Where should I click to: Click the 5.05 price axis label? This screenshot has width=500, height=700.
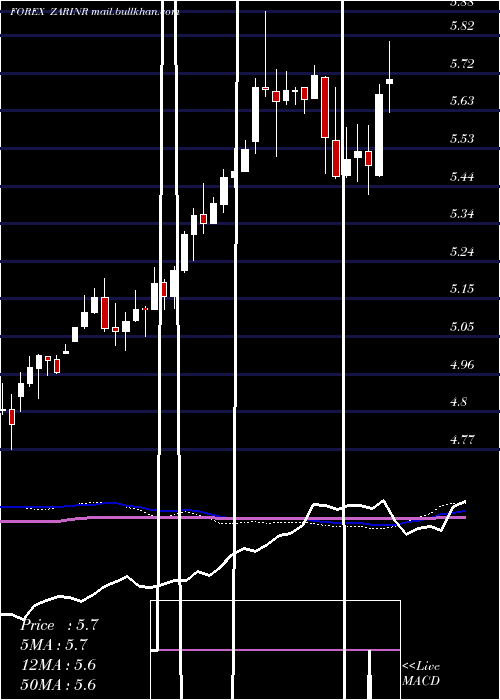pos(462,327)
